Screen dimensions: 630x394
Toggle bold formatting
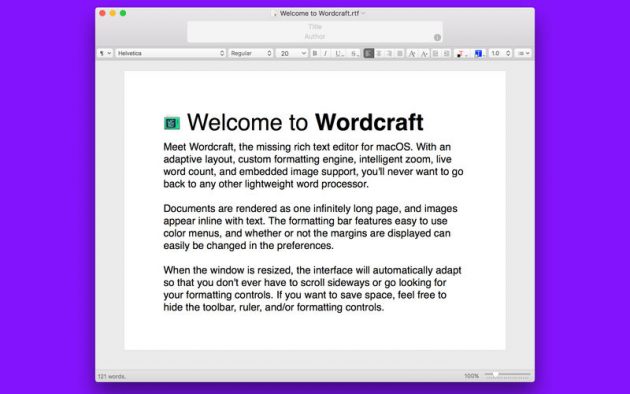click(315, 53)
